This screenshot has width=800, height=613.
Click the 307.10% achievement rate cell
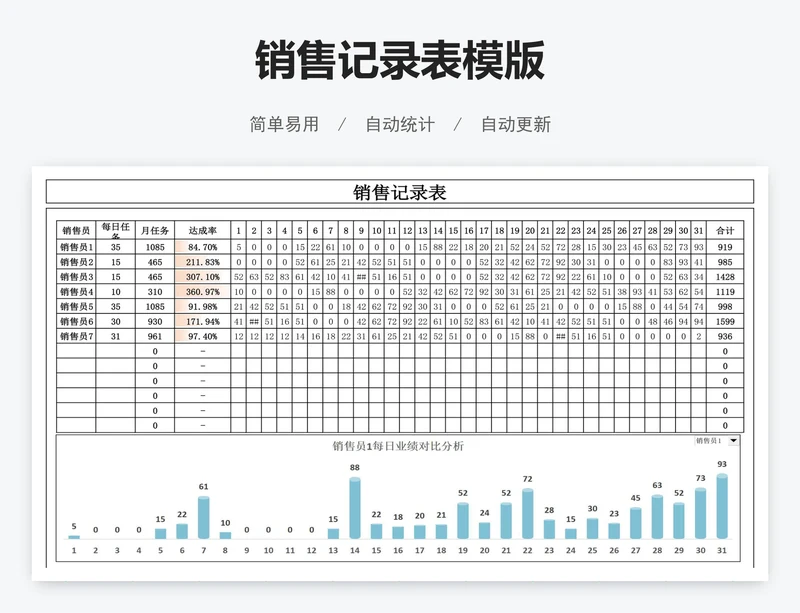(x=203, y=277)
